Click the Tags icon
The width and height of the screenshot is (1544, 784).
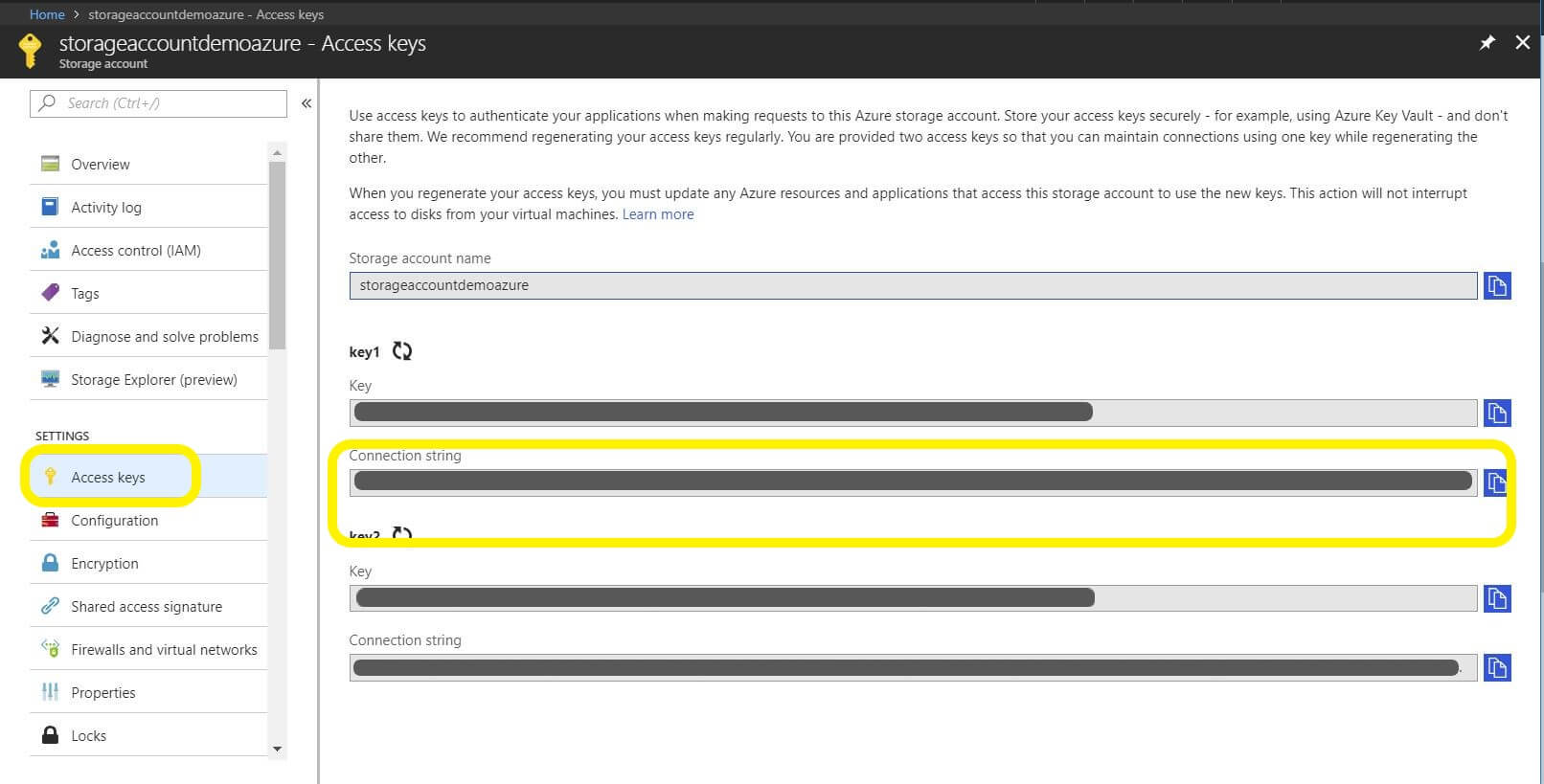coord(51,293)
